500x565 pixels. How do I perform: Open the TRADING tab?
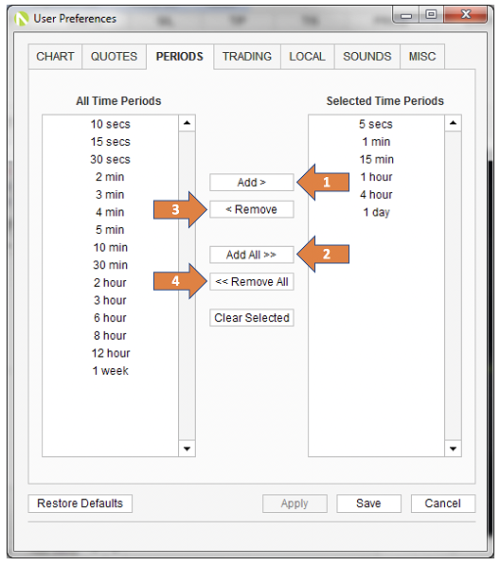click(x=247, y=57)
